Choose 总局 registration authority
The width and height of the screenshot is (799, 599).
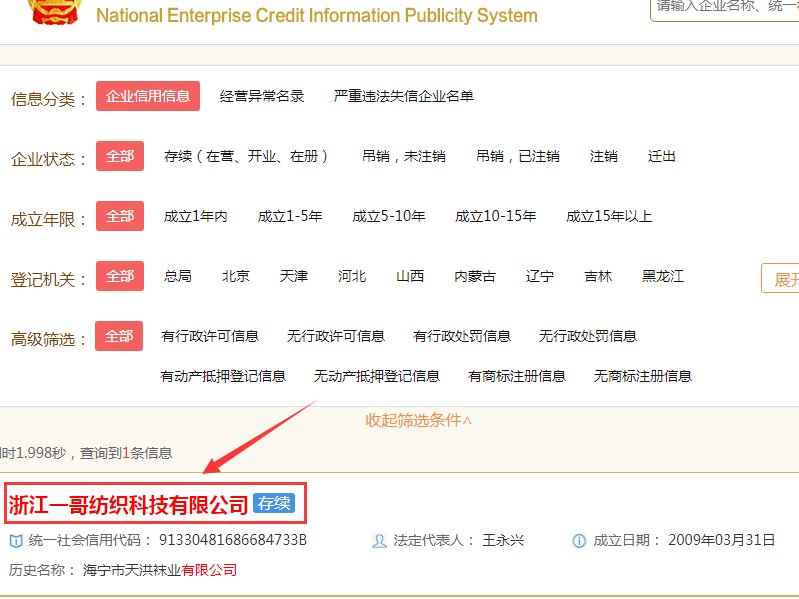[178, 276]
